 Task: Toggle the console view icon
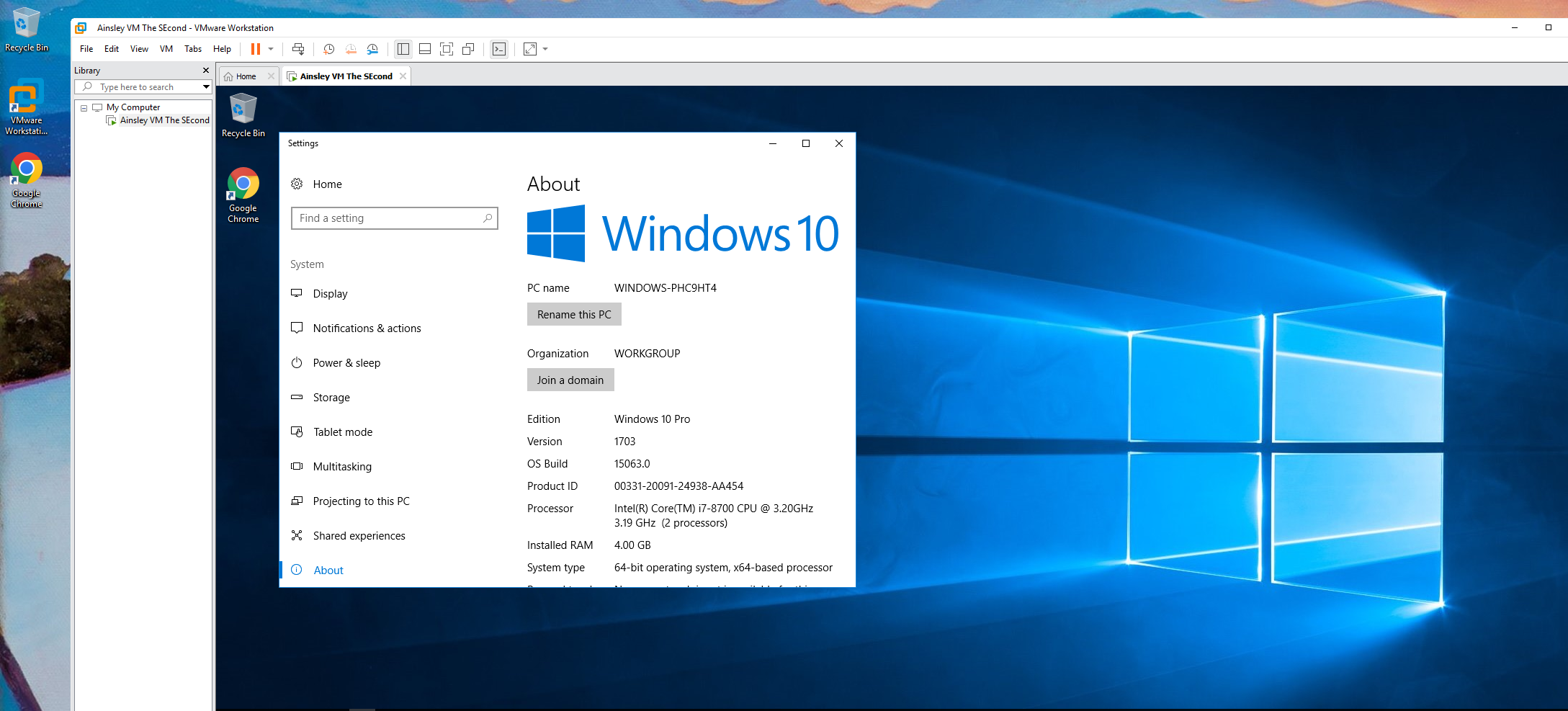tap(499, 49)
